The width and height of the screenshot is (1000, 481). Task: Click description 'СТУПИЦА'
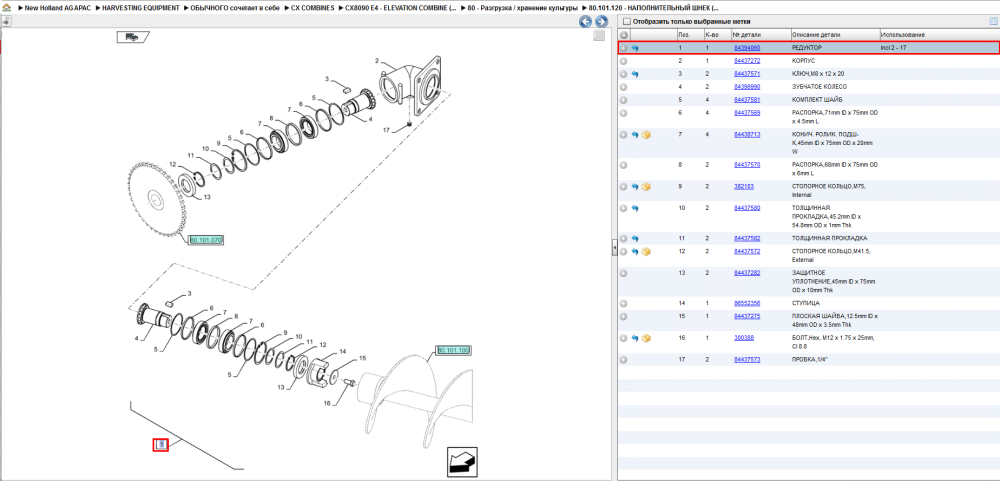(x=805, y=304)
